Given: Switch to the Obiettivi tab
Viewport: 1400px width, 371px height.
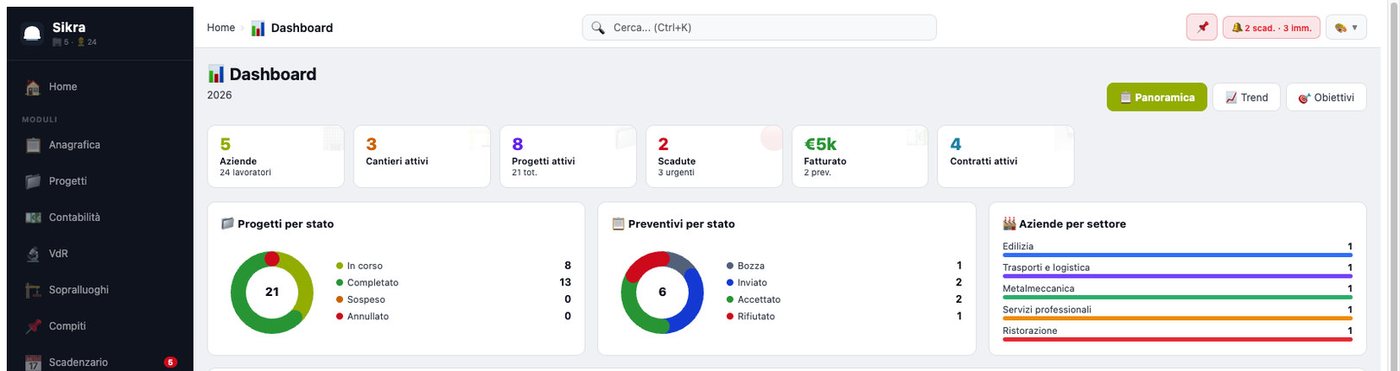Looking at the screenshot, I should [1326, 97].
